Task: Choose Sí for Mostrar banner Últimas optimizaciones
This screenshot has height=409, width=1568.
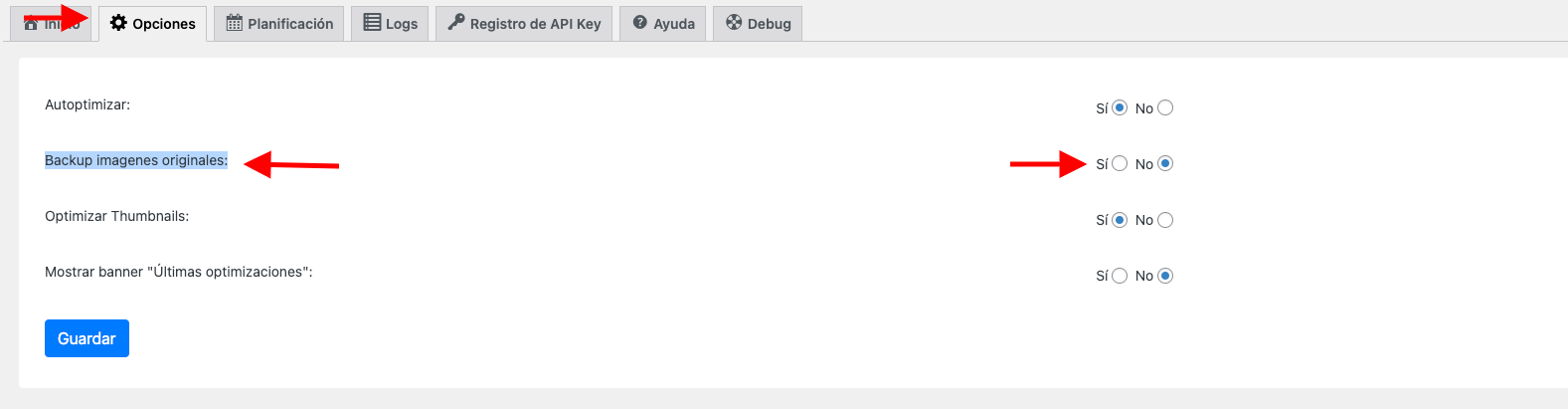Action: (1120, 276)
